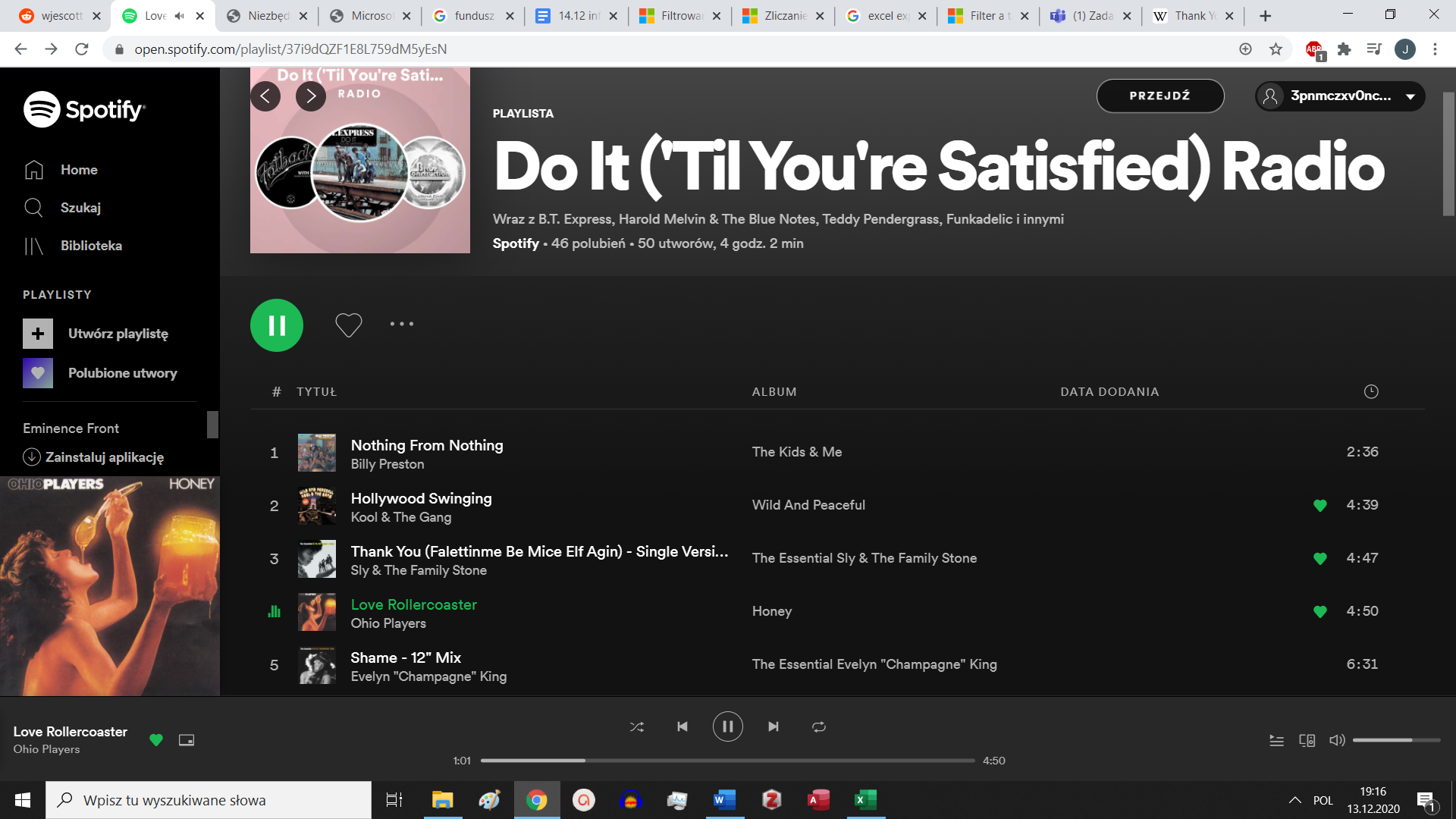Seek in the song progress bar
The width and height of the screenshot is (1456, 819).
[x=728, y=761]
